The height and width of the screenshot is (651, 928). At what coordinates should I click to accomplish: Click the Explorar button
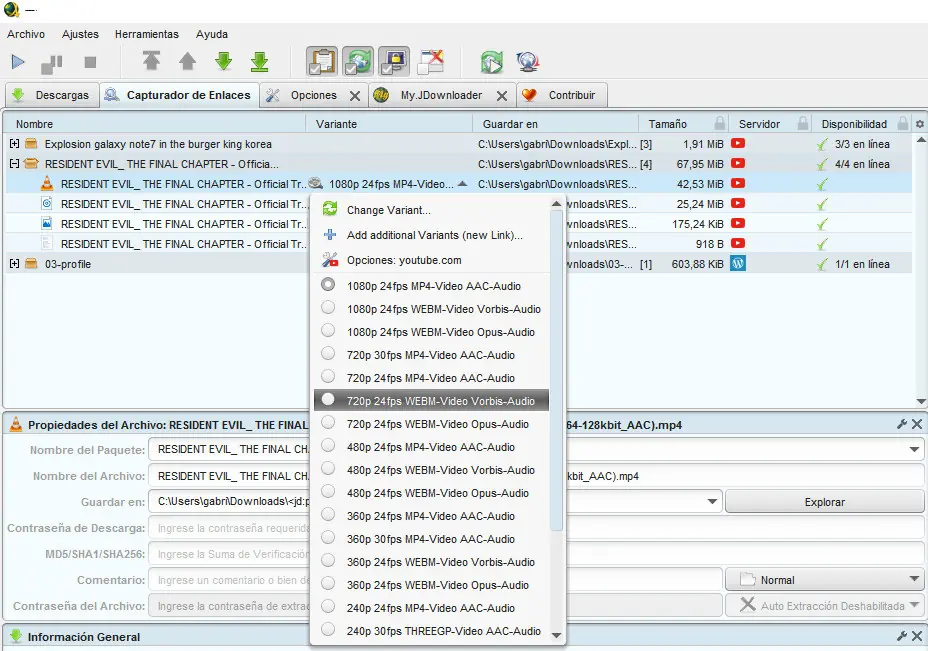pos(824,502)
